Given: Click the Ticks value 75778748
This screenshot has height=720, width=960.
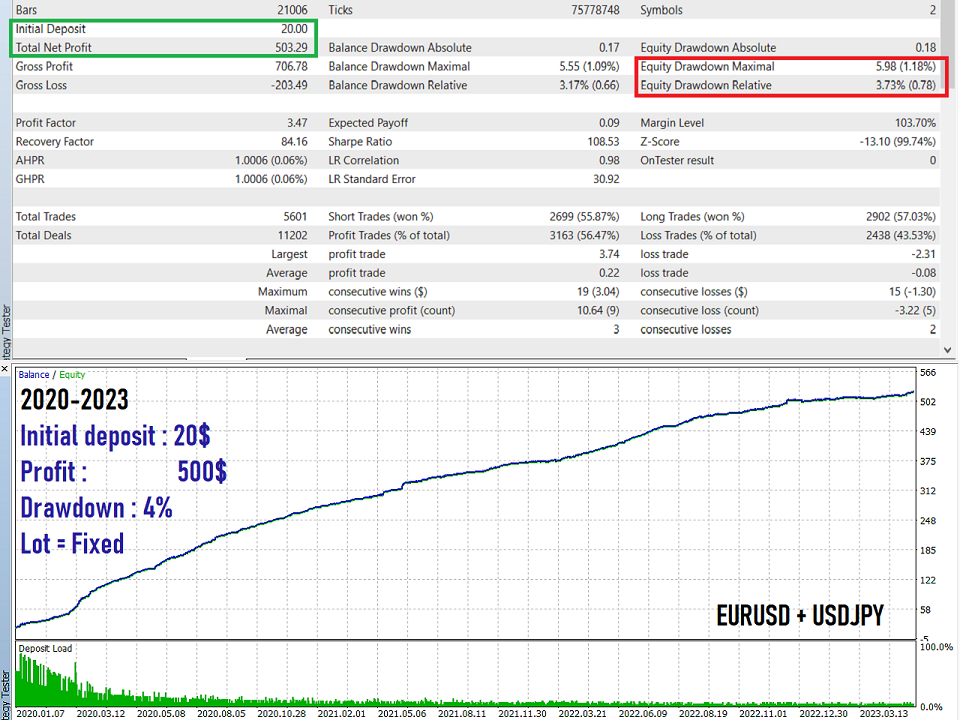Looking at the screenshot, I should click(x=595, y=10).
